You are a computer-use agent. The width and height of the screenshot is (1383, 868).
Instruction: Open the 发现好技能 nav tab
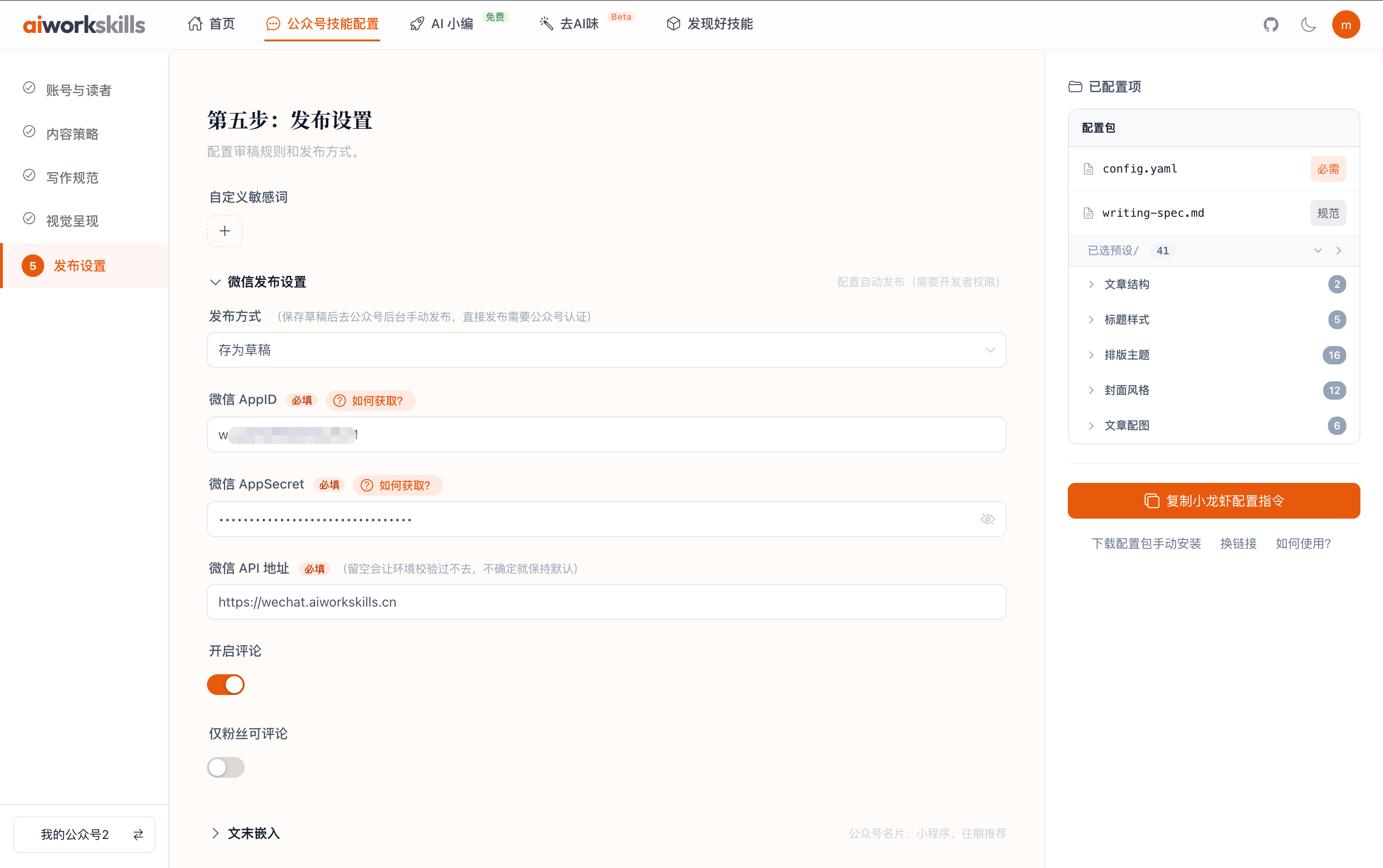pyautogui.click(x=709, y=24)
